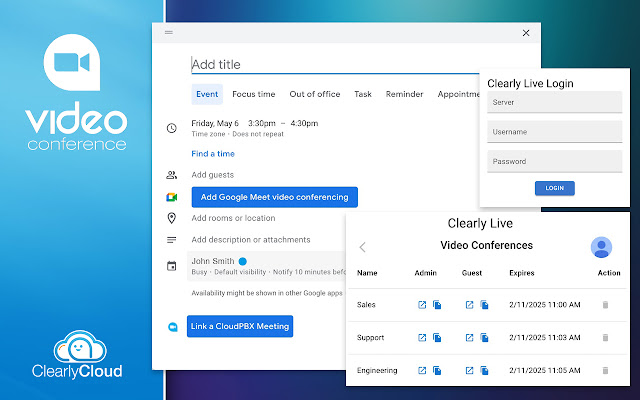Open the Busy status option

click(199, 272)
